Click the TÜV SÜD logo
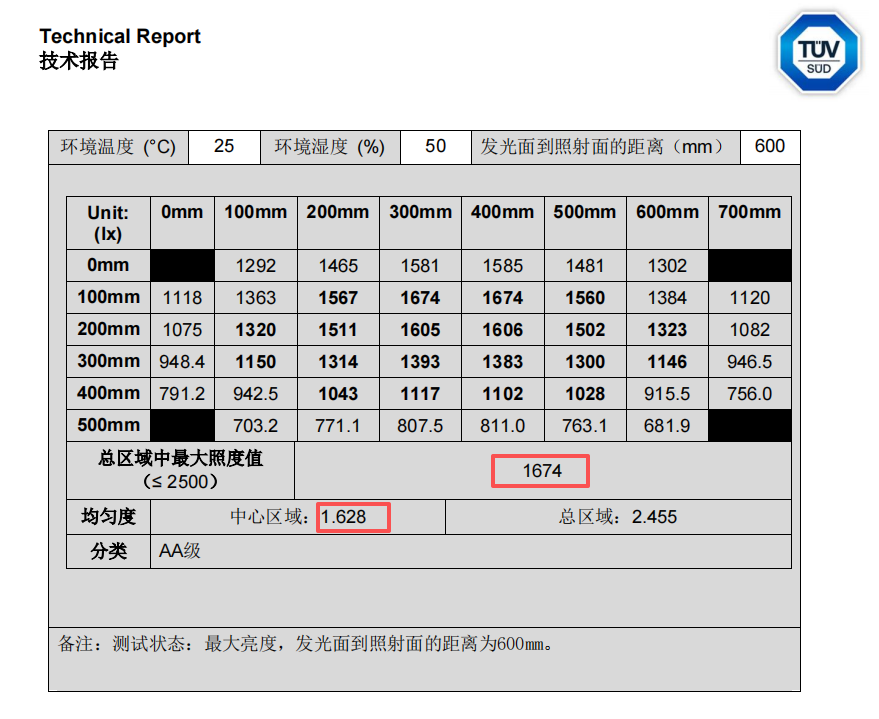 [x=818, y=53]
